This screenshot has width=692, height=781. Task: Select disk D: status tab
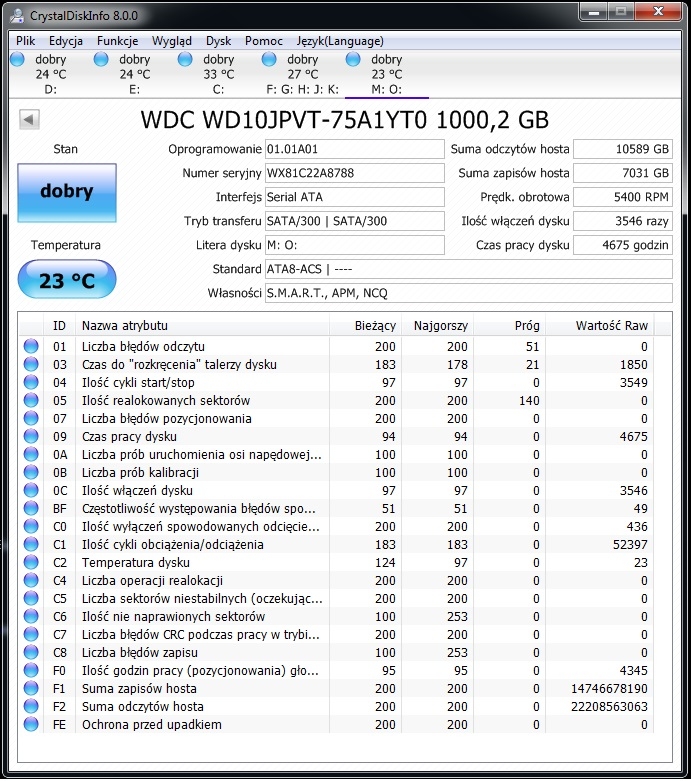click(x=51, y=74)
